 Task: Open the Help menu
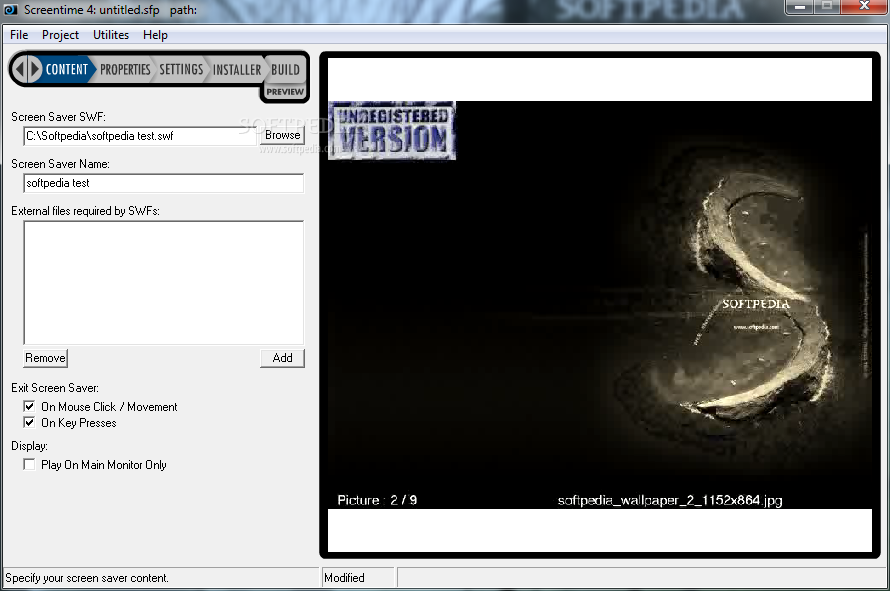[x=155, y=35]
